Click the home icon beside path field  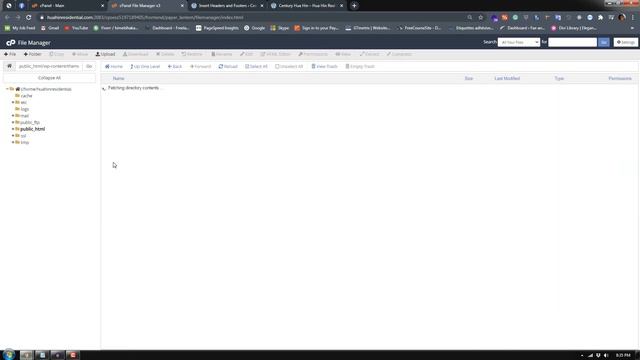[9, 66]
